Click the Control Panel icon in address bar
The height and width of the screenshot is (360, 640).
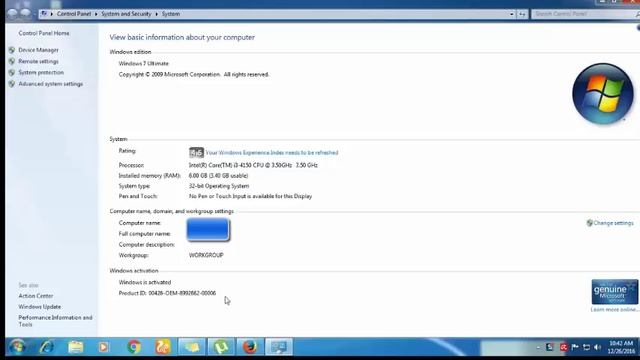44,14
